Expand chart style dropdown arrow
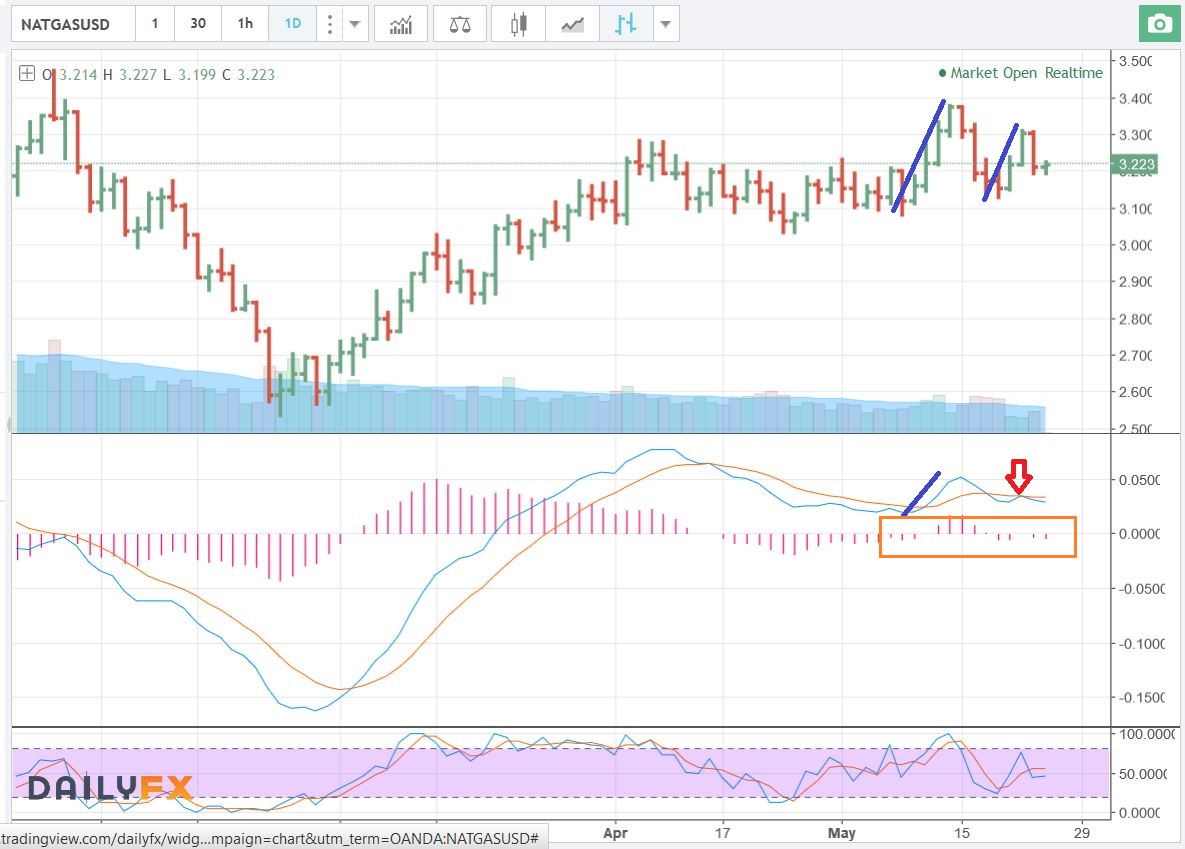This screenshot has width=1185, height=849. pyautogui.click(x=666, y=24)
